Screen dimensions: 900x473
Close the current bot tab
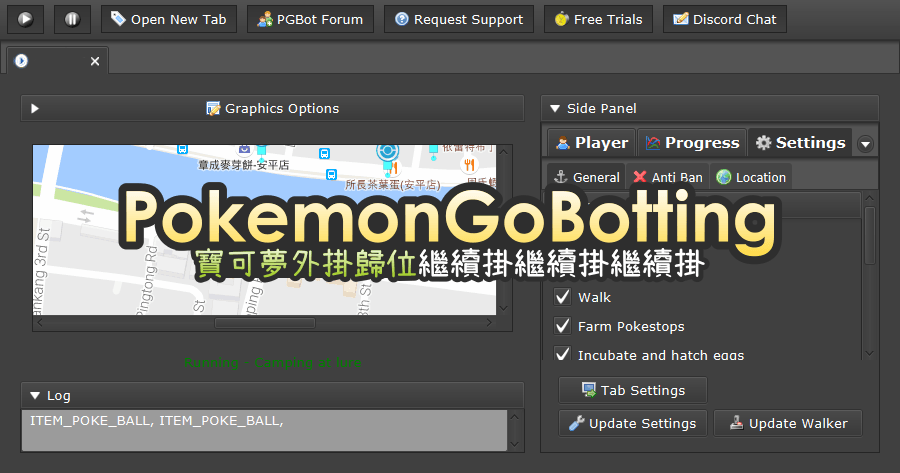(x=95, y=61)
